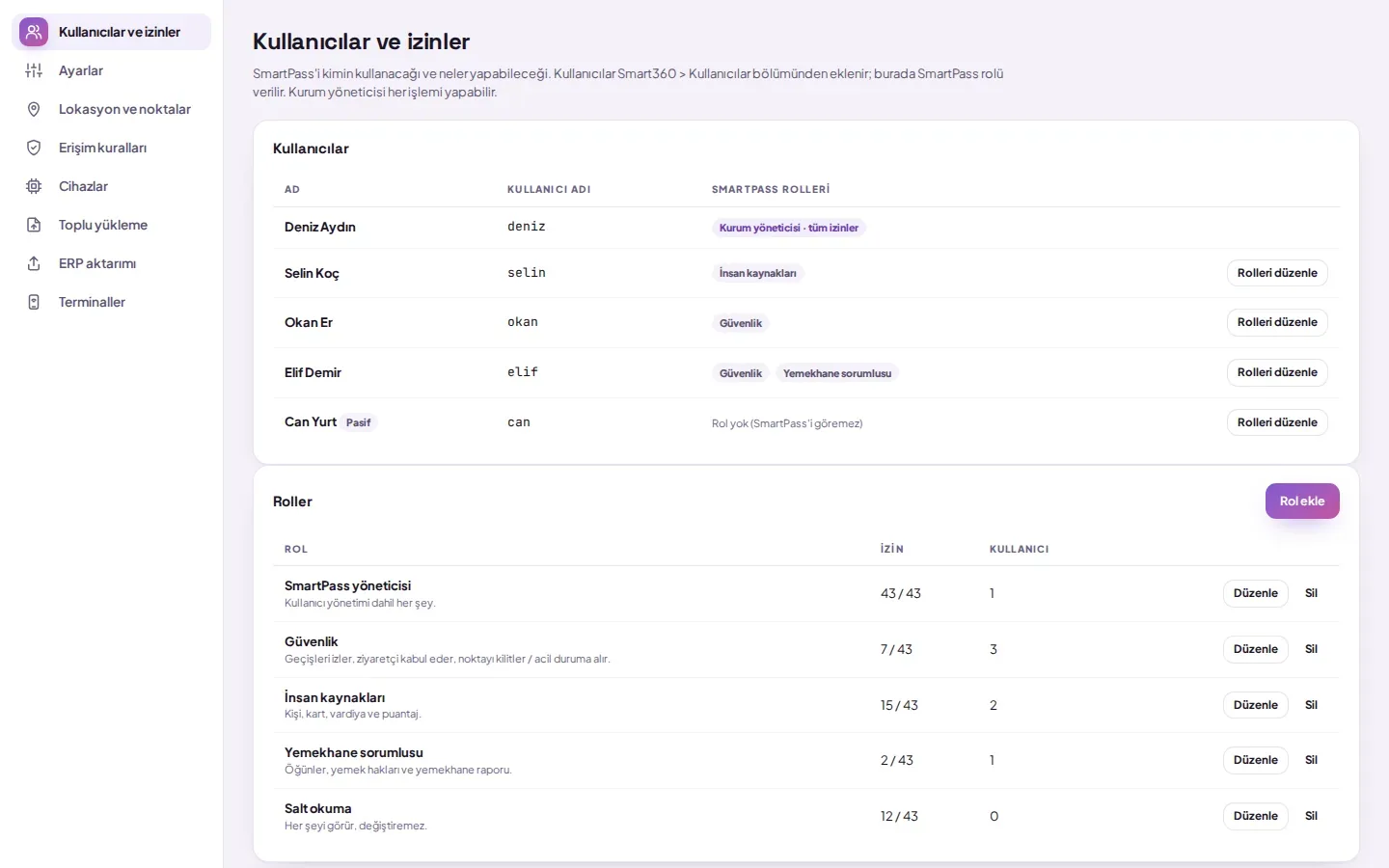Open Terminaller in the sidebar
1389x868 pixels.
[111, 302]
